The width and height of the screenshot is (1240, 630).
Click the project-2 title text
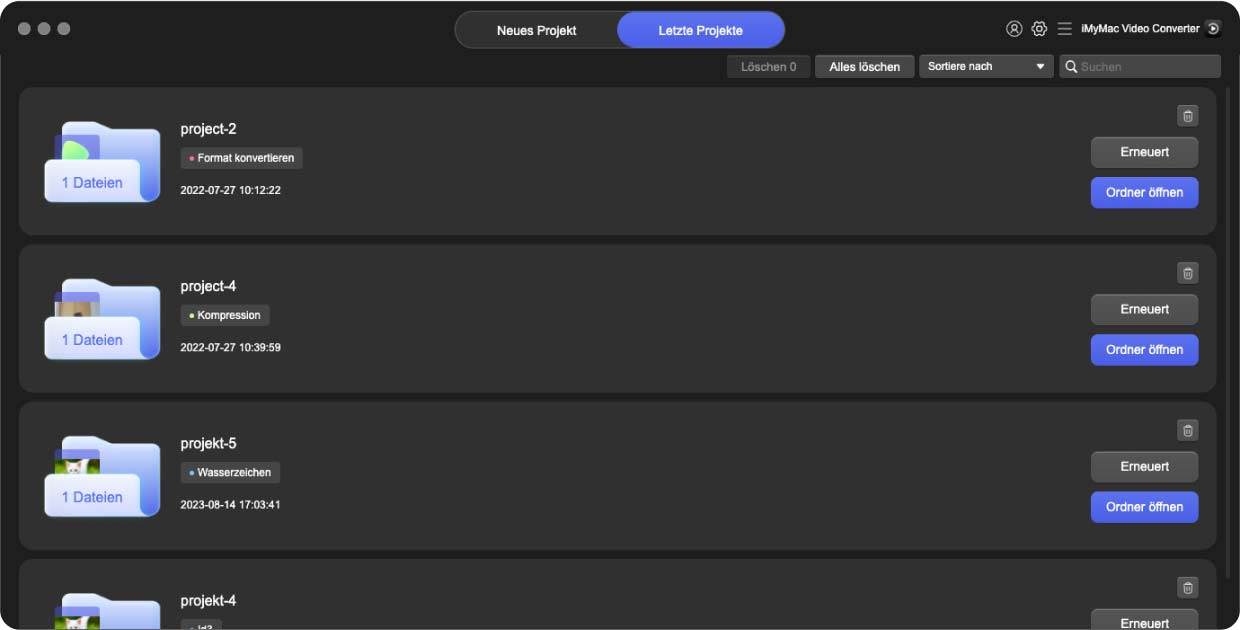[208, 129]
